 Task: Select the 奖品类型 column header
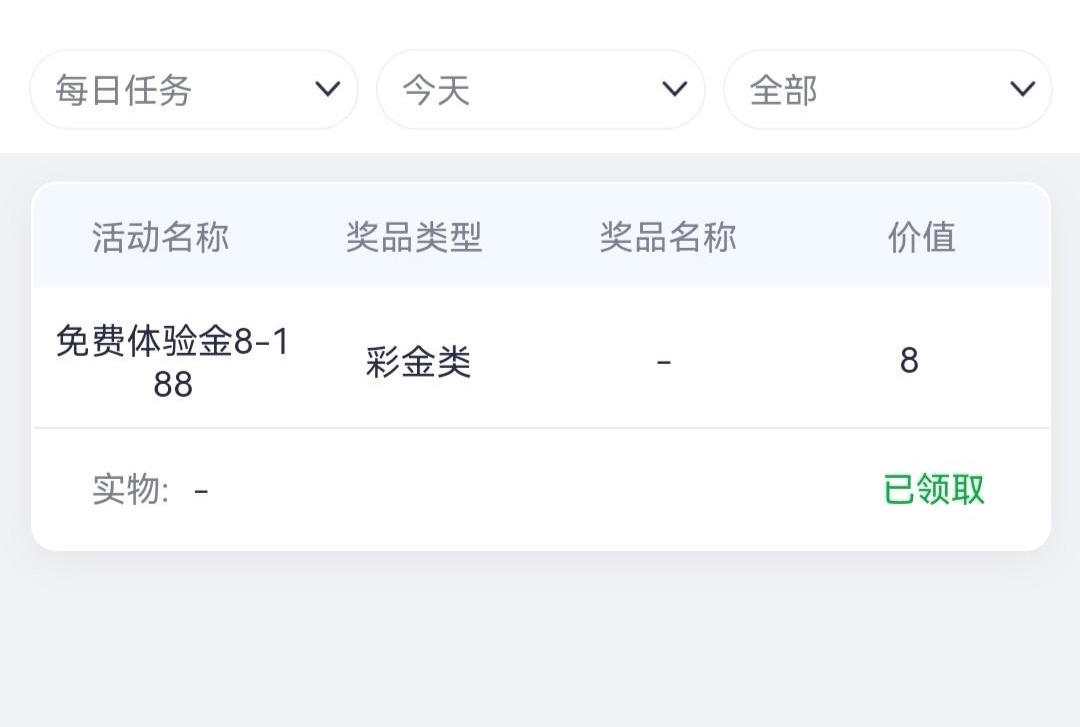(414, 238)
